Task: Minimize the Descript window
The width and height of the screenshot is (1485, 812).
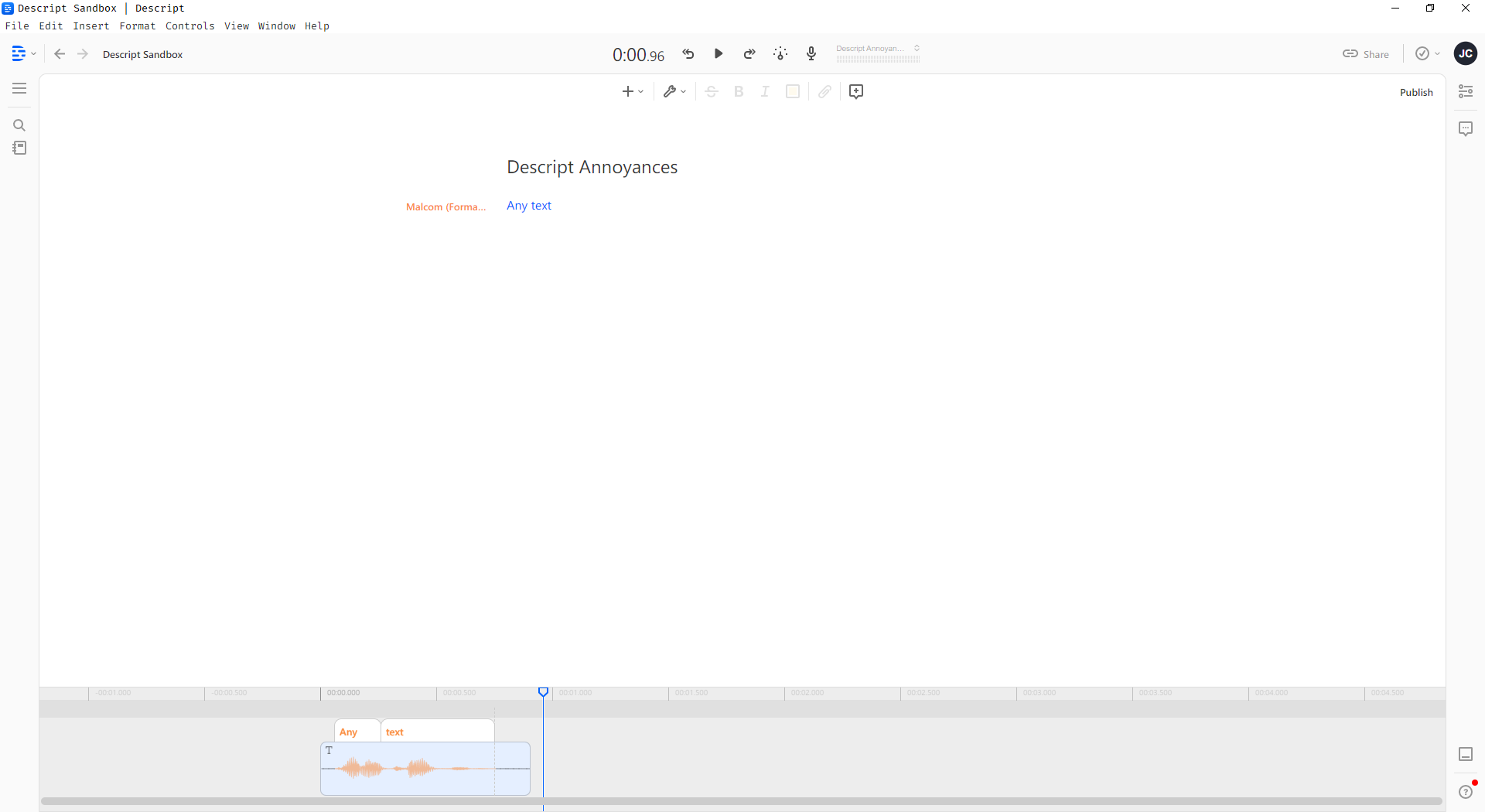Action: click(x=1395, y=8)
